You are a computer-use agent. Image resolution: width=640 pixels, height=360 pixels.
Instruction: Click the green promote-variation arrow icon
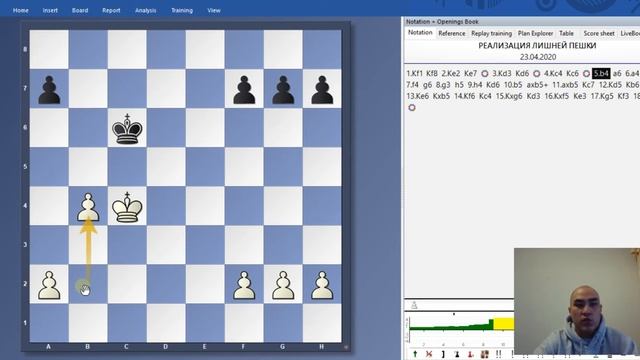tap(415, 354)
